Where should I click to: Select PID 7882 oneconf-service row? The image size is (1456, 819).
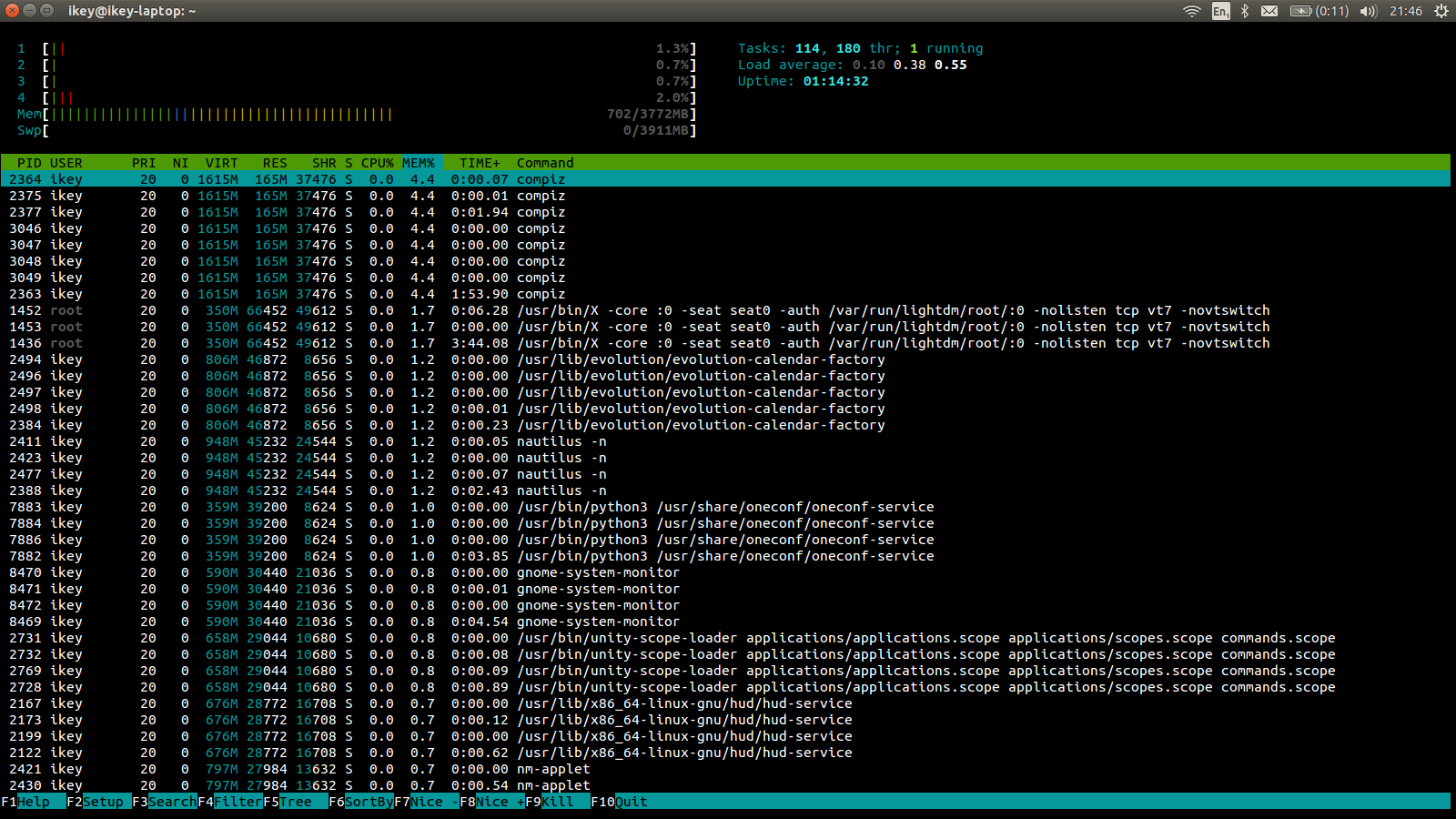point(725,556)
